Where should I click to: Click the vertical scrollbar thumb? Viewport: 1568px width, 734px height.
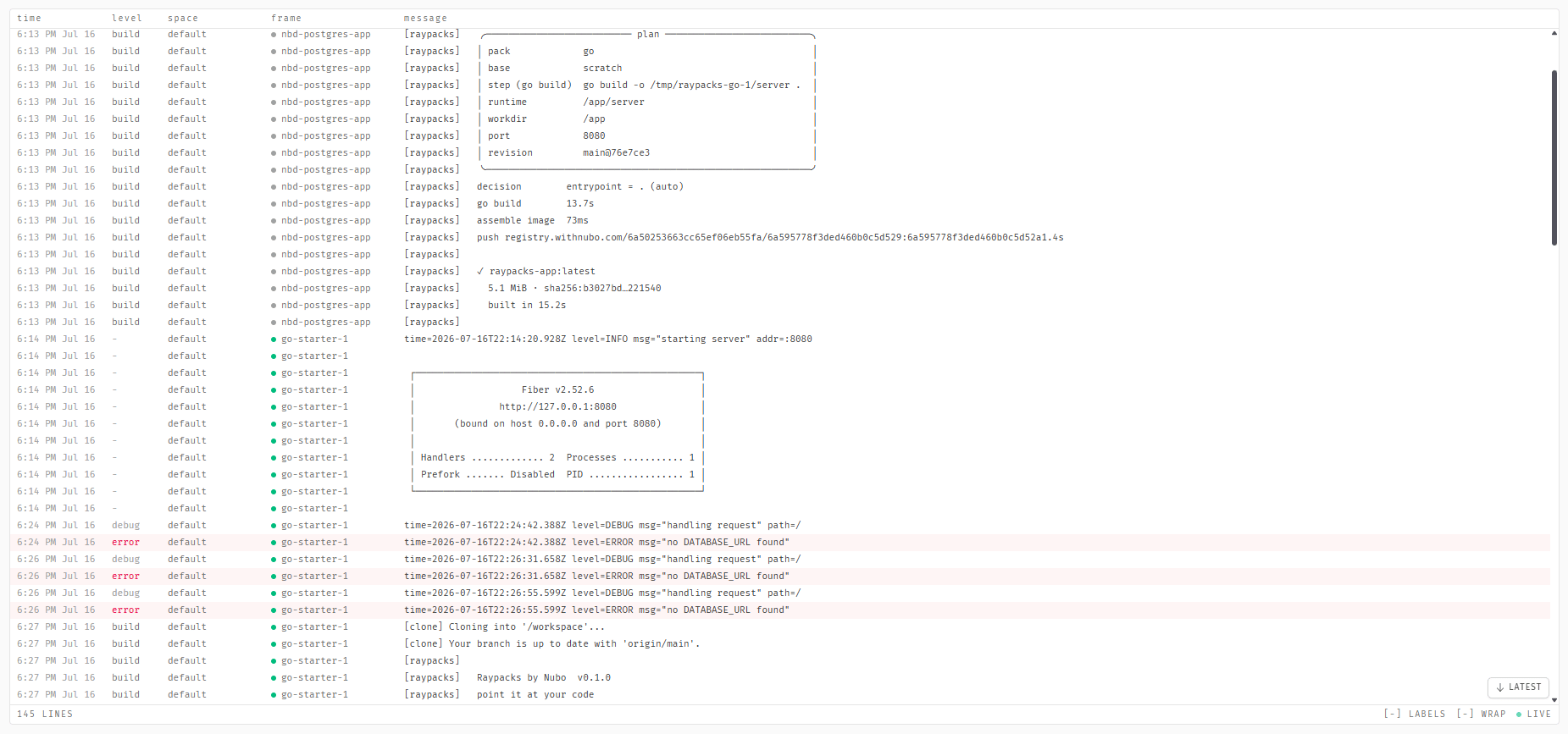click(1554, 157)
